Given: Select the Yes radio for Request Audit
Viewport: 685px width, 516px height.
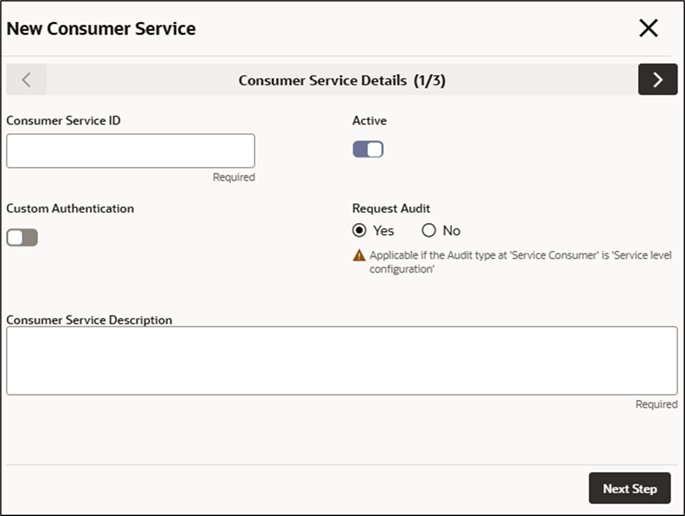Looking at the screenshot, I should click(x=359, y=230).
